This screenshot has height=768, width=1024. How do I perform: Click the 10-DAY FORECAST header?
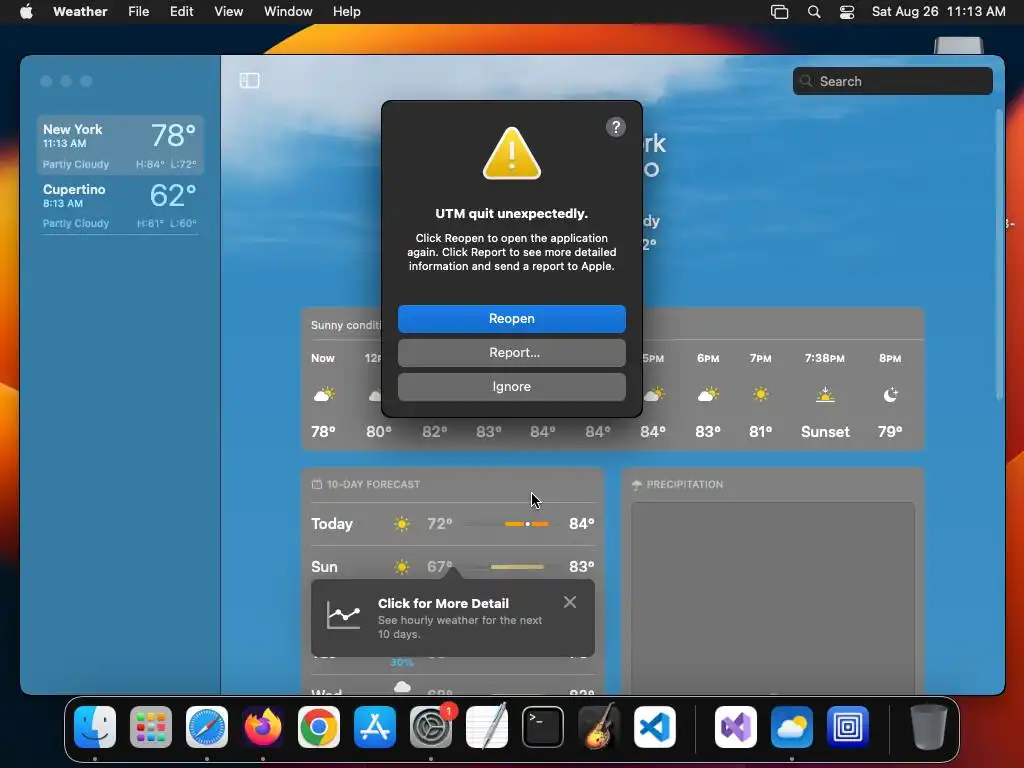click(365, 485)
